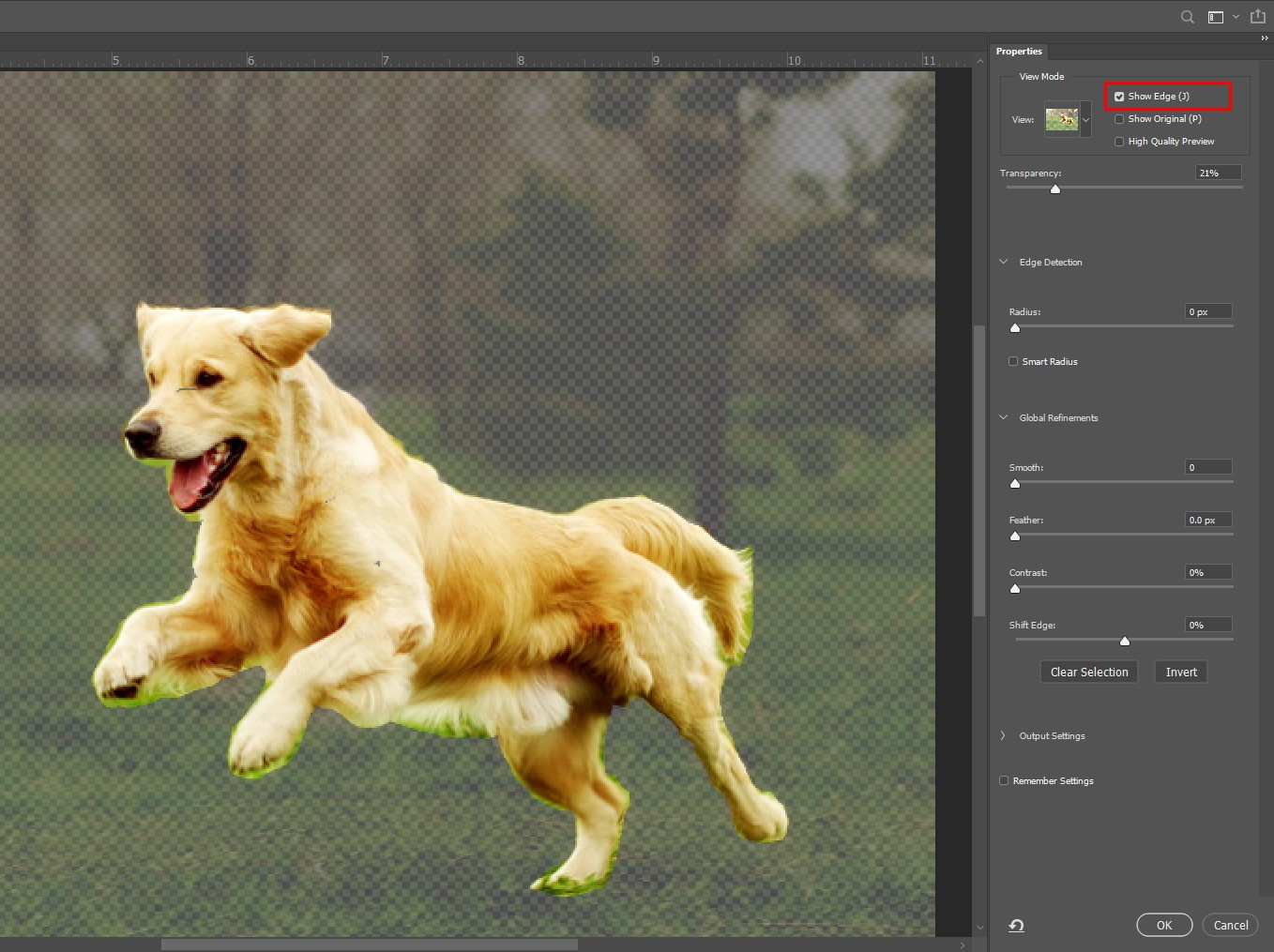Click the share export icon
1274x952 pixels.
coord(1258,17)
